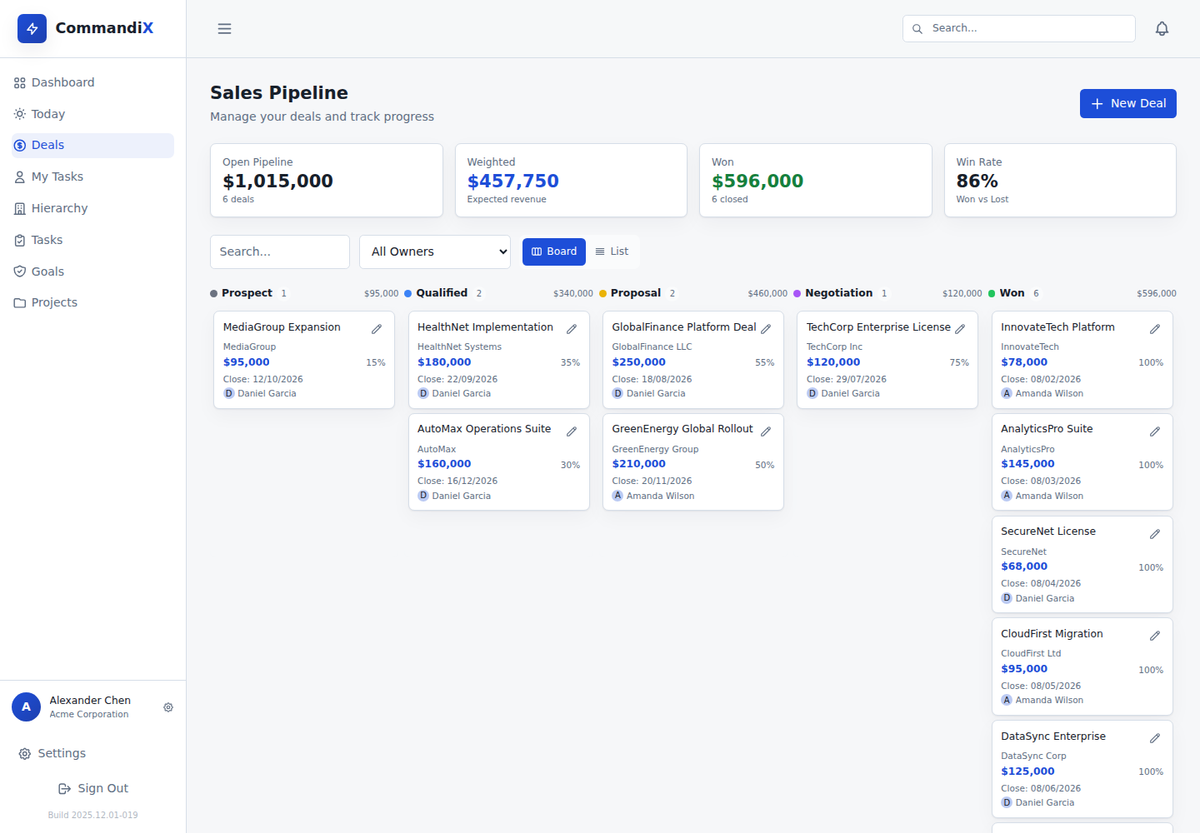Image resolution: width=1200 pixels, height=833 pixels.
Task: Click the Win Rate summary card
Action: click(1060, 180)
